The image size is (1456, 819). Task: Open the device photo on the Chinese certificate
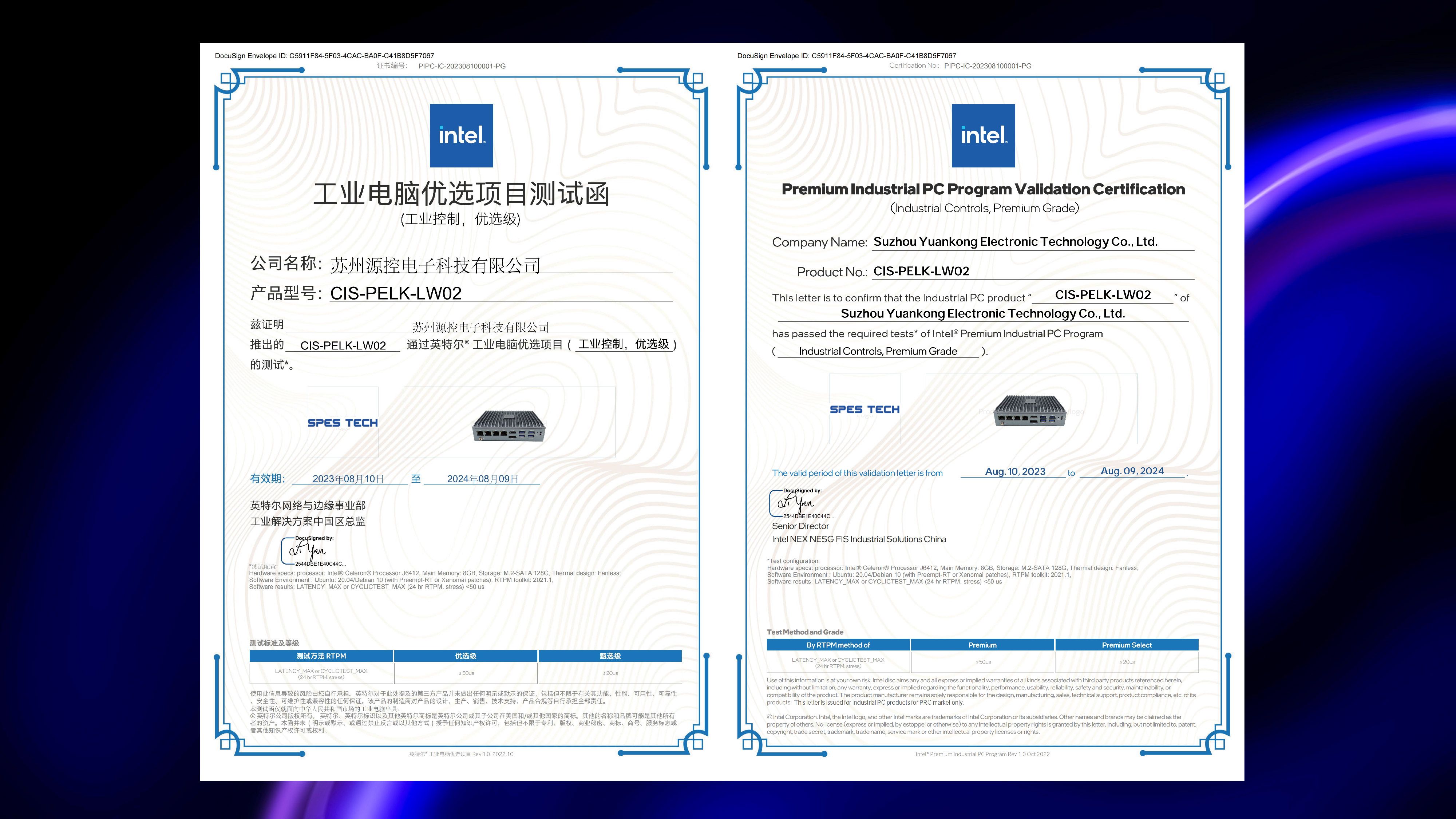[509, 426]
